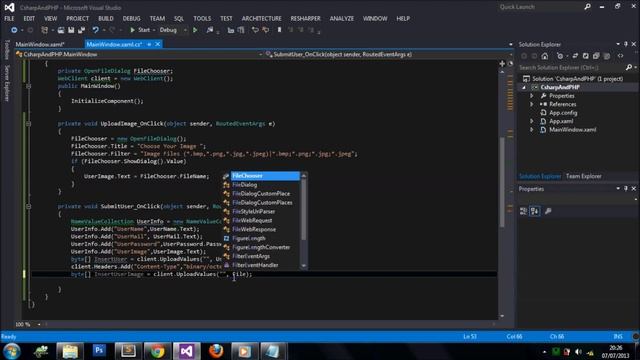The image size is (640, 360).
Task: Open the WINDOW menu
Action: click(x=375, y=18)
